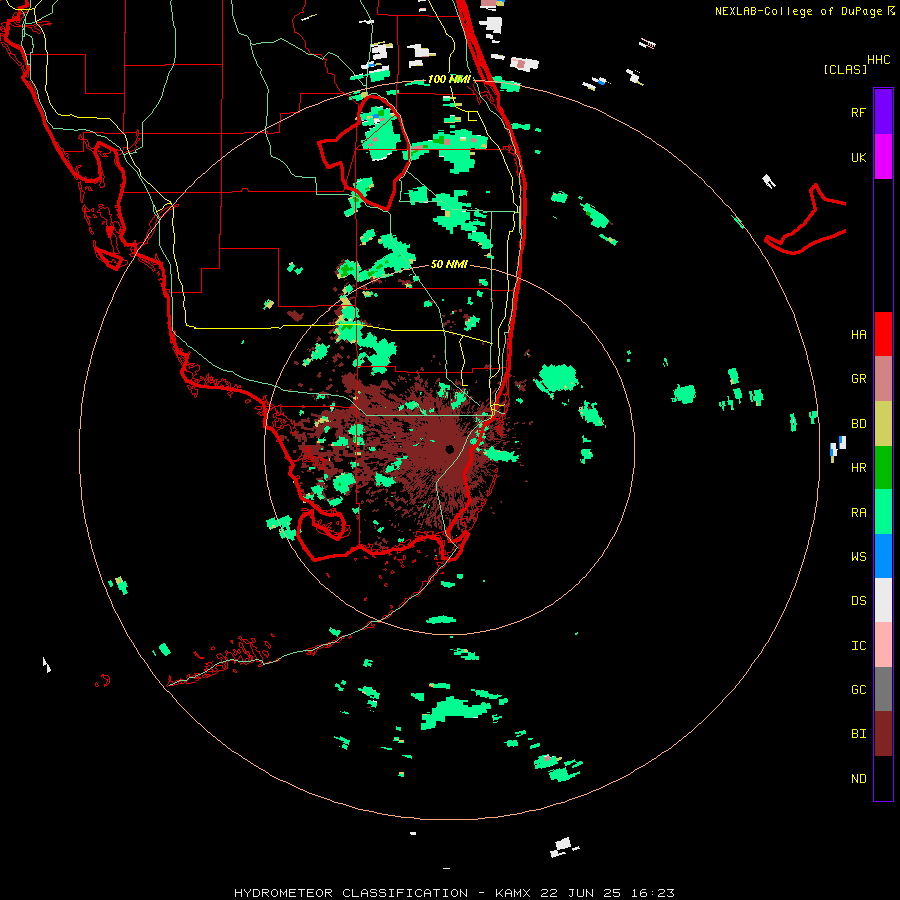Click the black radar site dot
Screen dimensions: 900x900
[x=449, y=449]
